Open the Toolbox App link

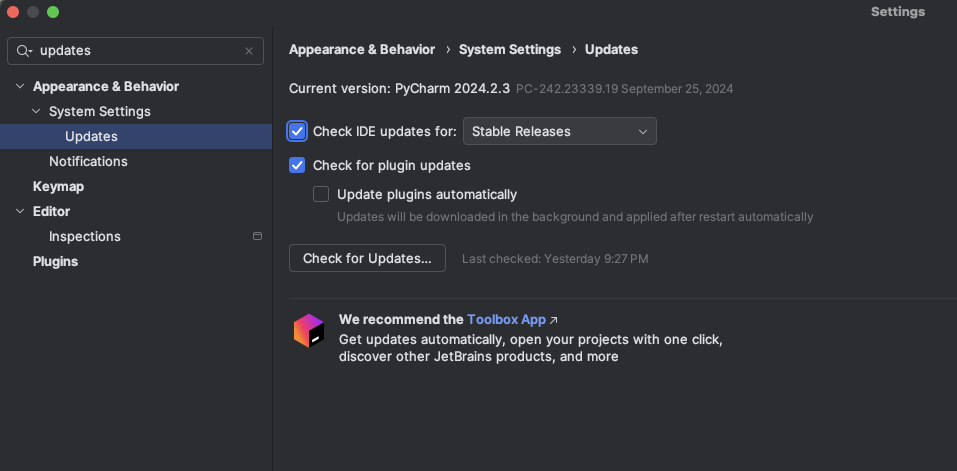coord(506,320)
